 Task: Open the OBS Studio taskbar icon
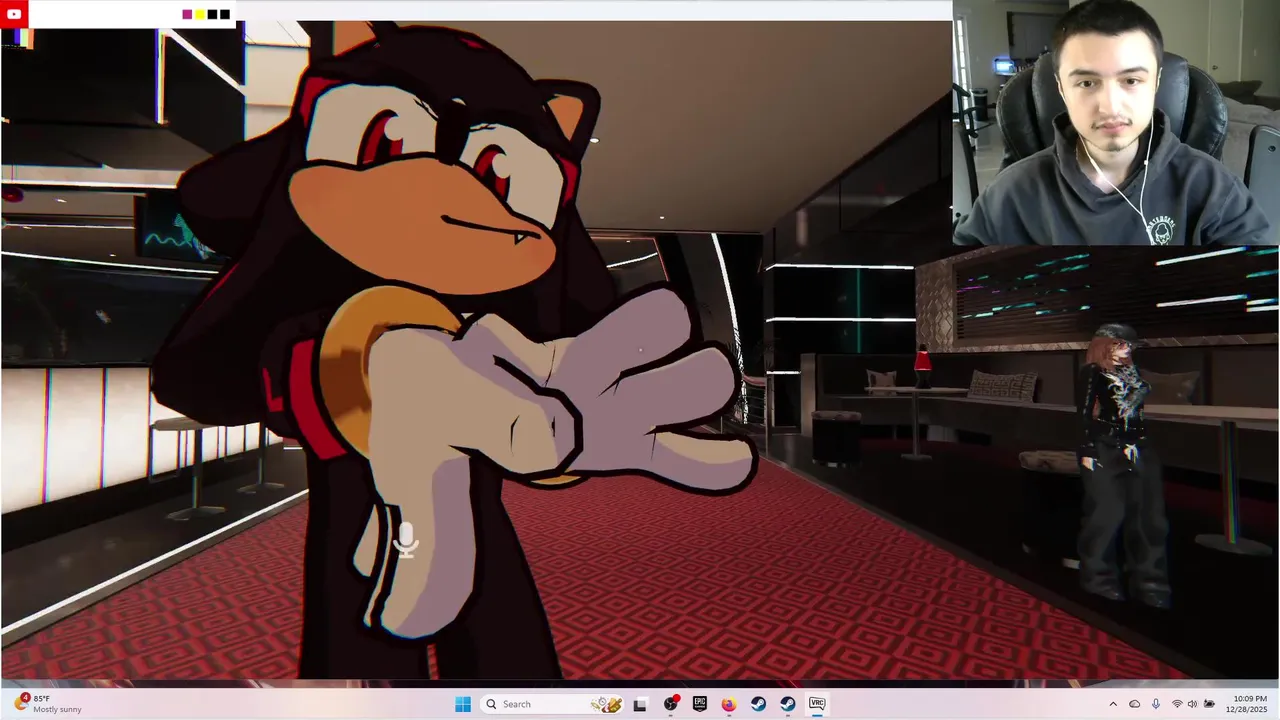pos(671,704)
